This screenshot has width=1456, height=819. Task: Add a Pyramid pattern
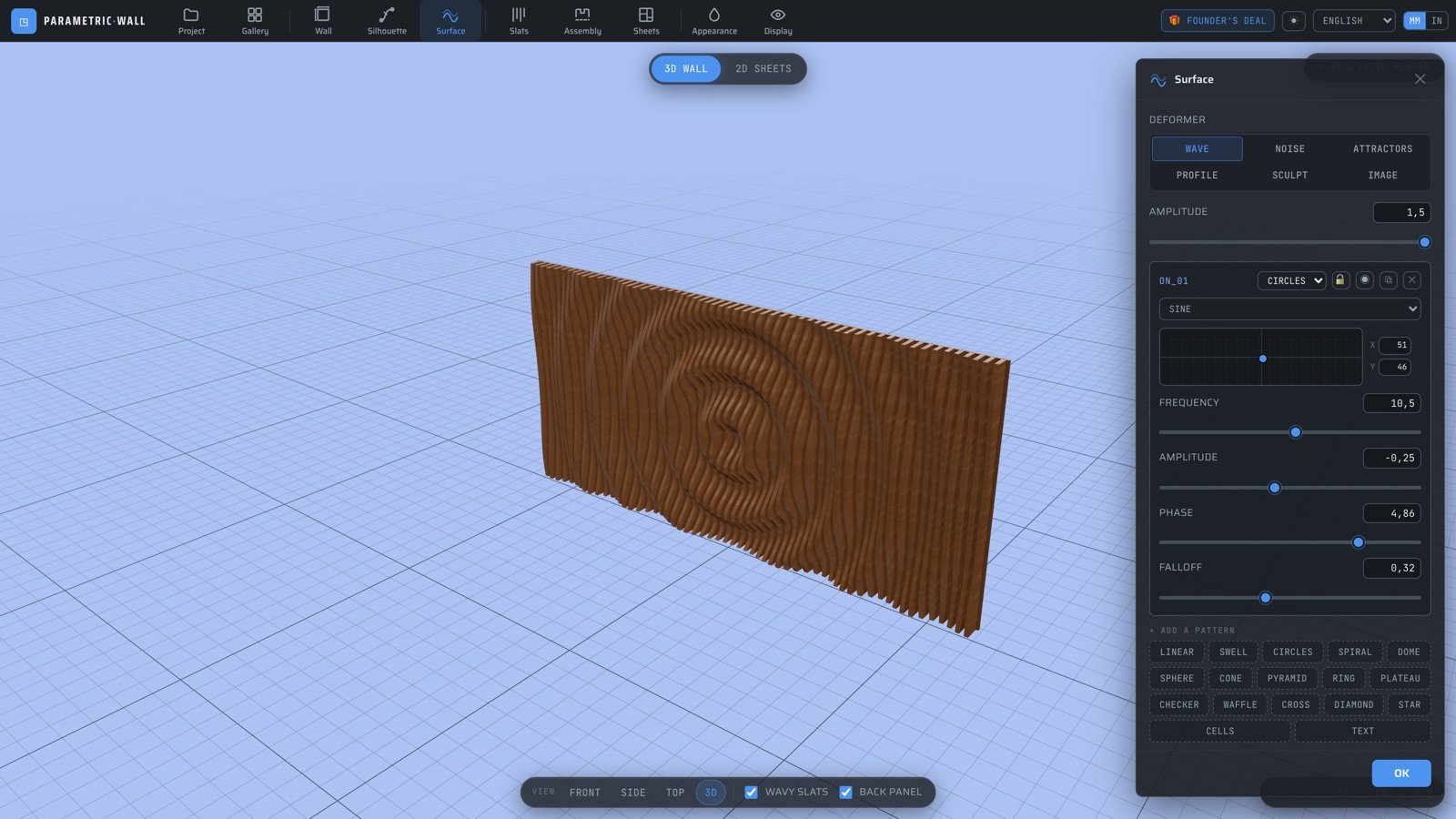pos(1287,678)
